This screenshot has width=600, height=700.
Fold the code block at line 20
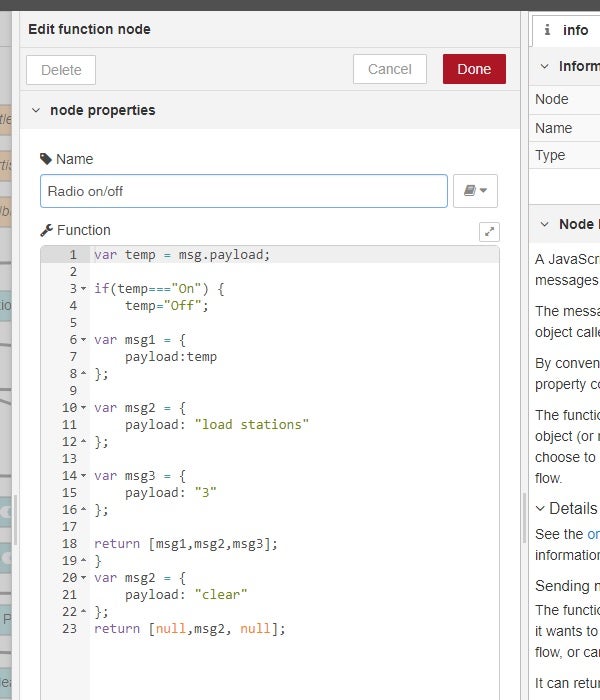83,578
